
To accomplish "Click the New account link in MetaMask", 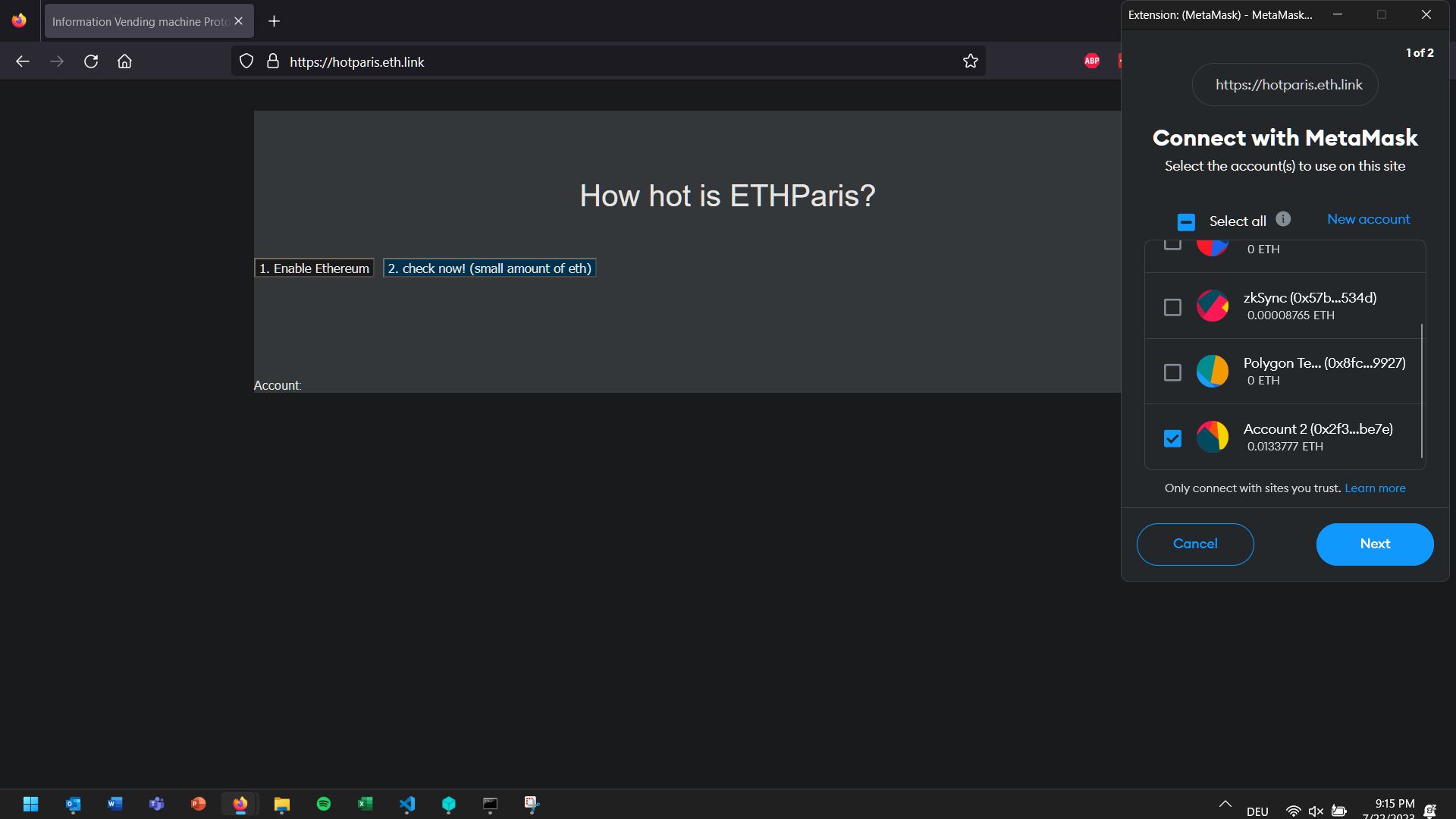I will (x=1368, y=218).
